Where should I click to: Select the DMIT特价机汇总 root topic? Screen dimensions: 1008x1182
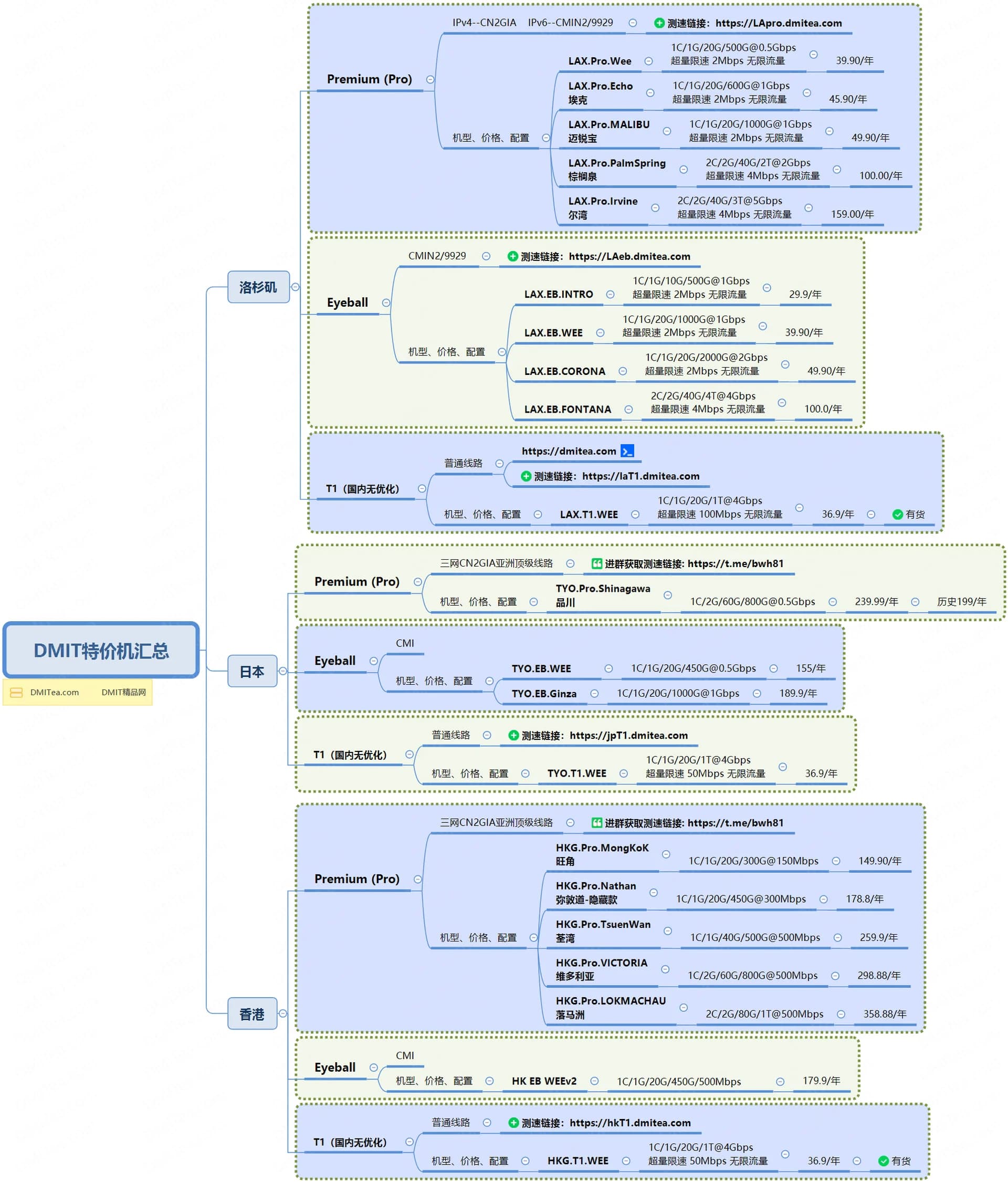click(101, 650)
